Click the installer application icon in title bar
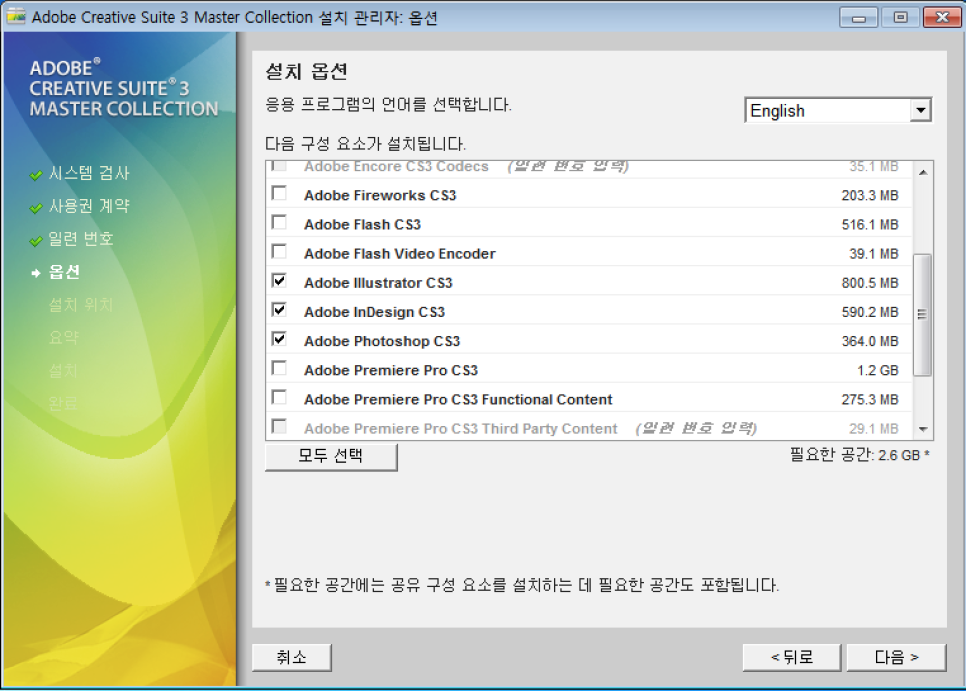The height and width of the screenshot is (691, 966). click(x=17, y=16)
